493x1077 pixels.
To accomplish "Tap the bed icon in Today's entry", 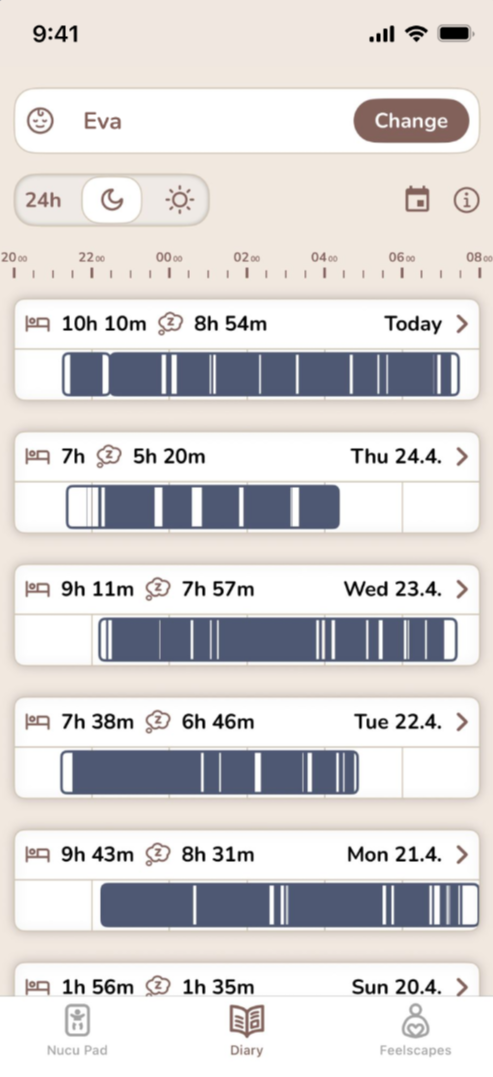I will coord(38,324).
